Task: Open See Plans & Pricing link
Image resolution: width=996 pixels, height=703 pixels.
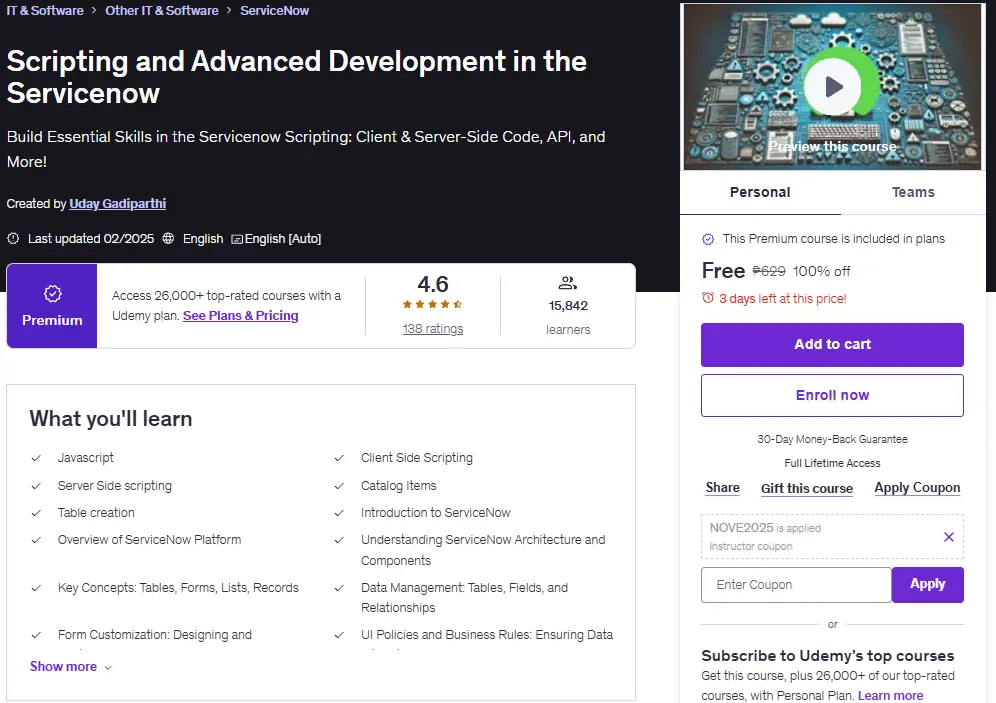Action: coord(240,316)
